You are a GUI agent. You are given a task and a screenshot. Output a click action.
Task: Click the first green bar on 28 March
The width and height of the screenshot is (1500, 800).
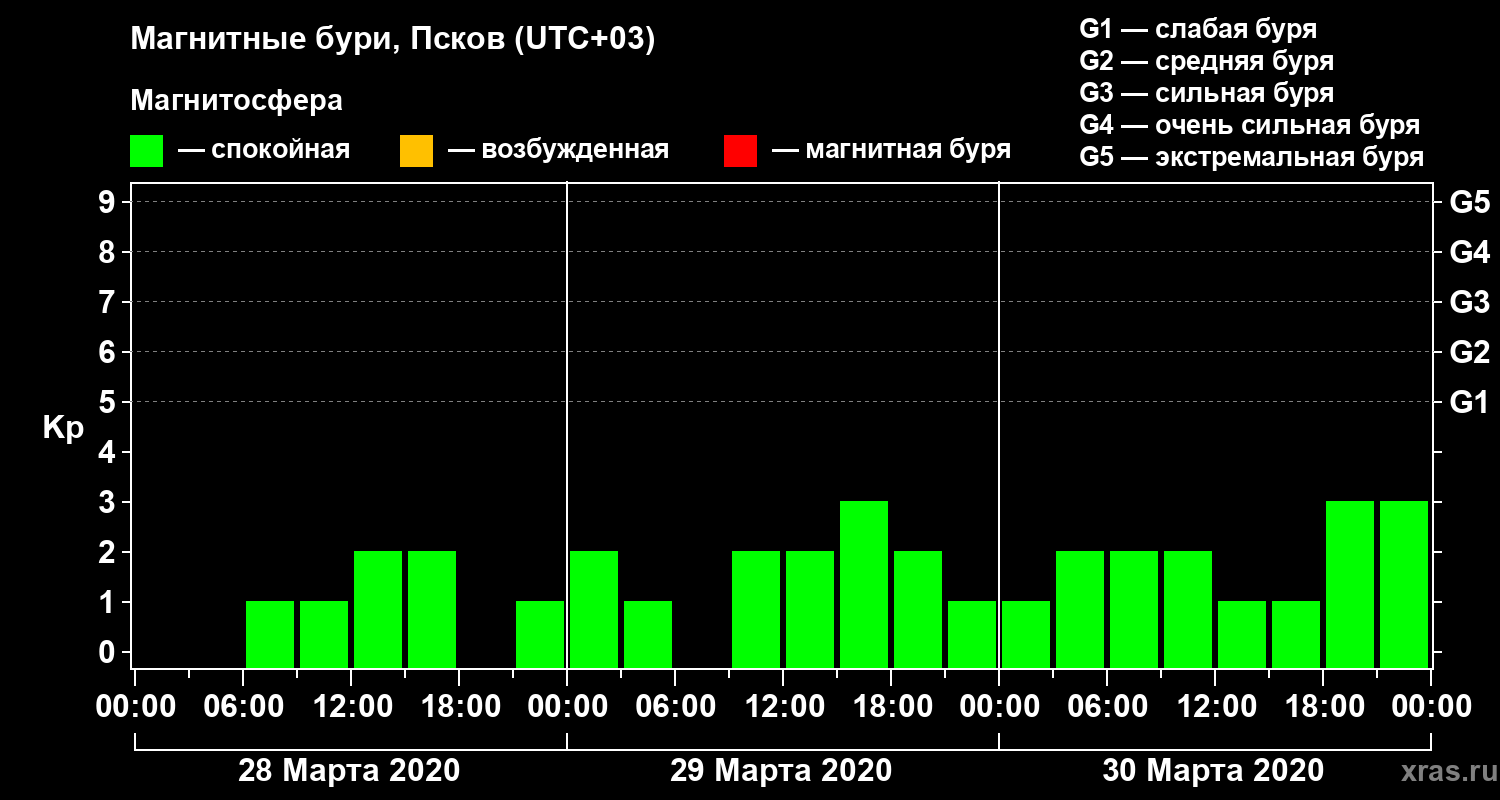pyautogui.click(x=270, y=634)
